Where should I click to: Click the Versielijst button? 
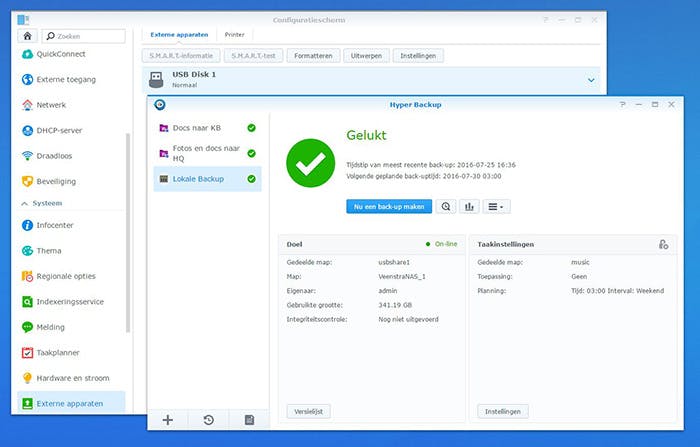[308, 411]
